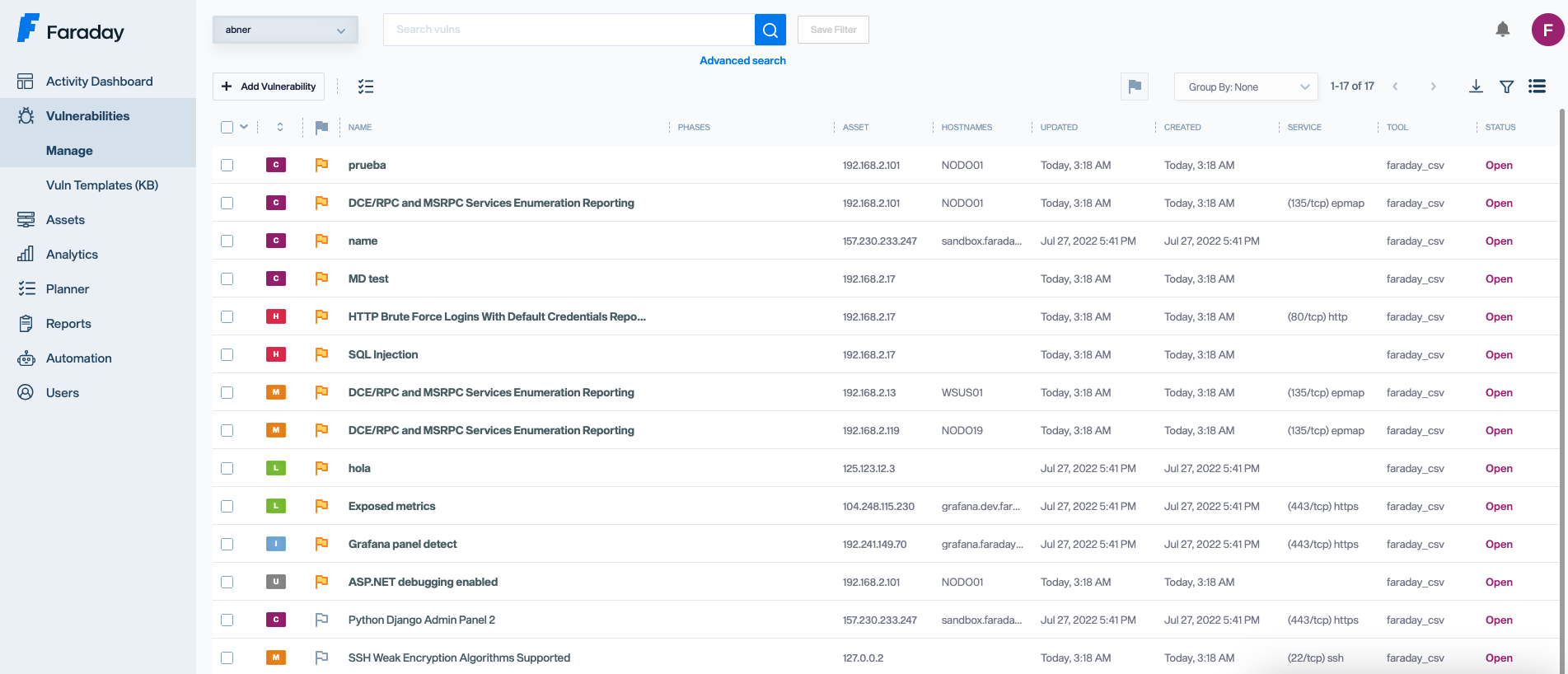Screen dimensions: 1568x674
Task: Open Vulnerabilities section in sidebar
Action: click(x=98, y=115)
